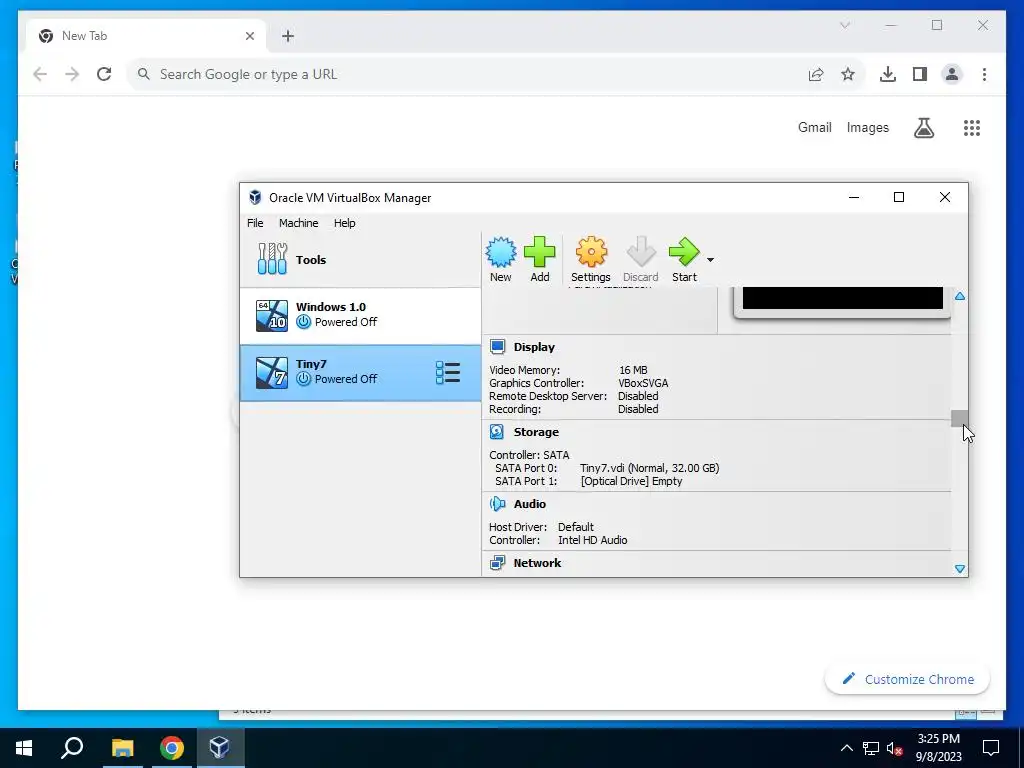Select the Windows 1.0 virtual machine
This screenshot has height=768, width=1024.
(360, 315)
